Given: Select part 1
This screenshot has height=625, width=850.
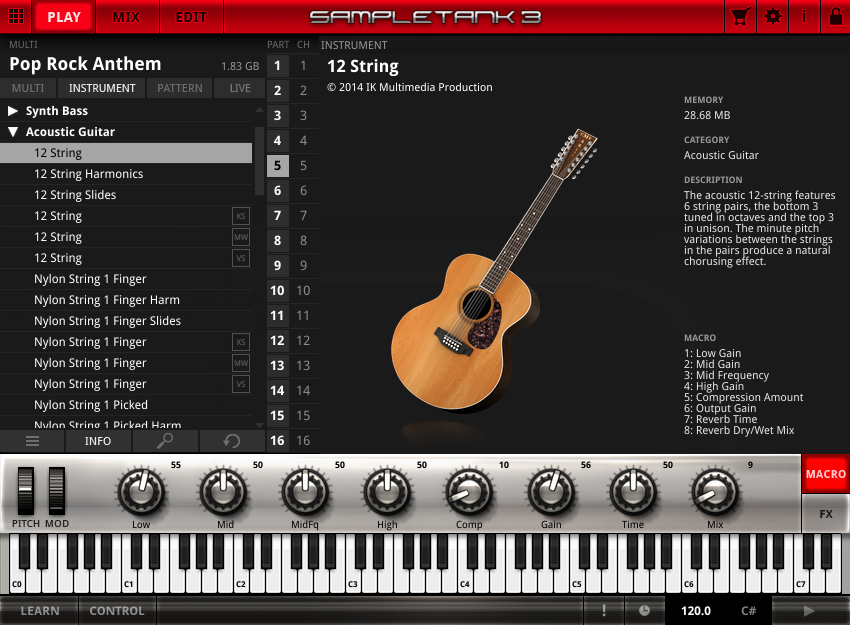Looking at the screenshot, I should (x=277, y=66).
